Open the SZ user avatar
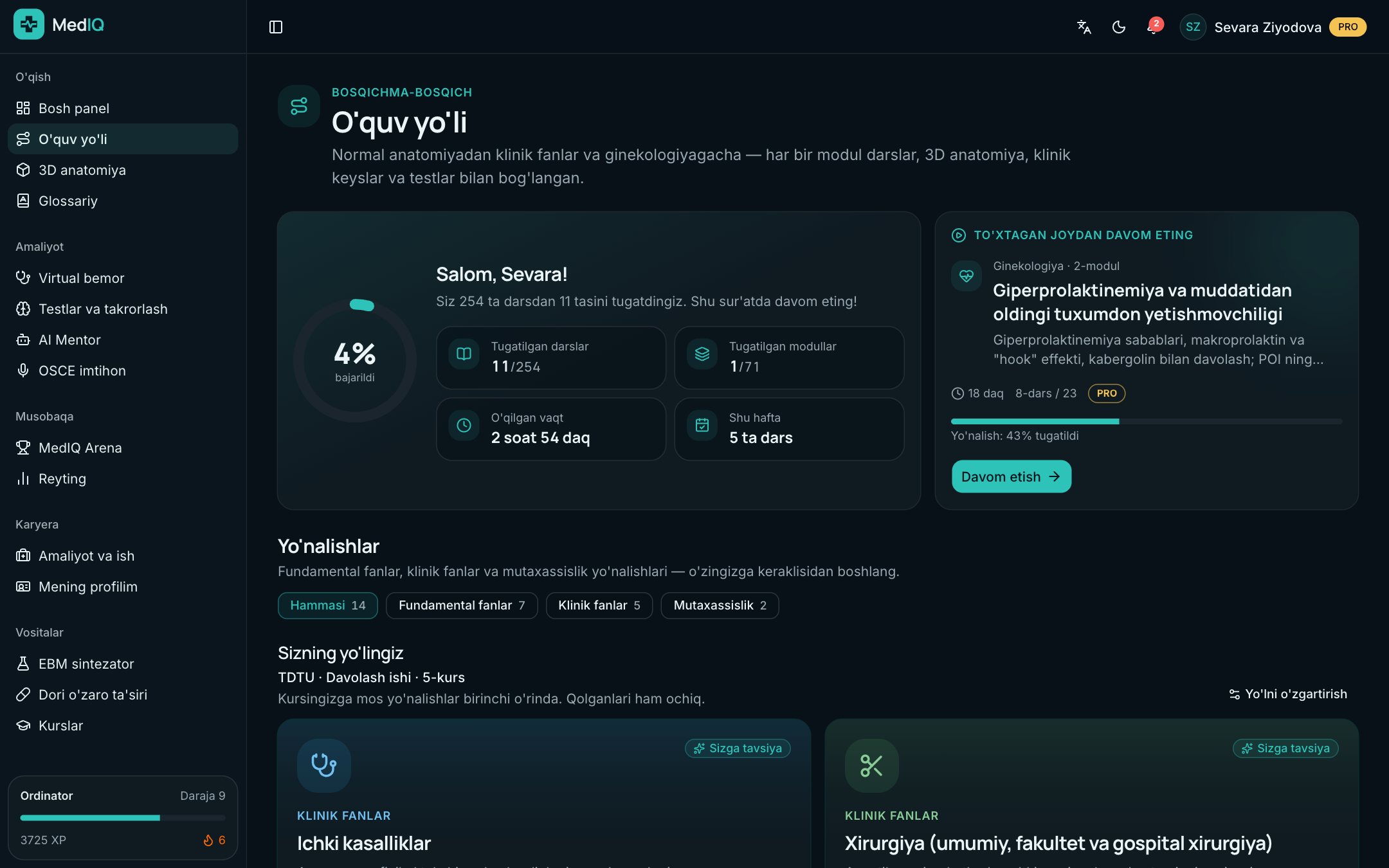 [x=1193, y=27]
